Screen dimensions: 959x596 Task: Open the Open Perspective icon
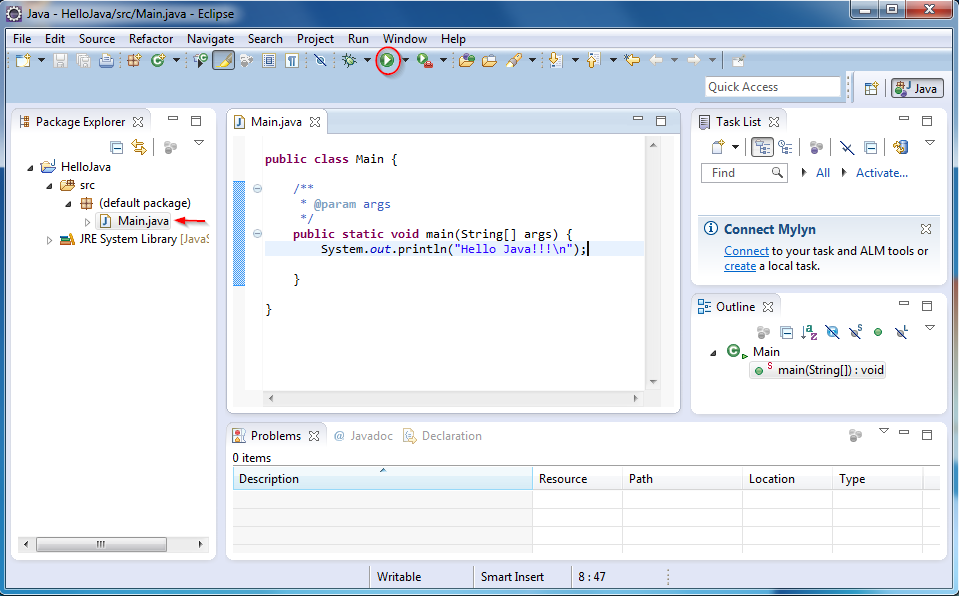click(x=871, y=88)
